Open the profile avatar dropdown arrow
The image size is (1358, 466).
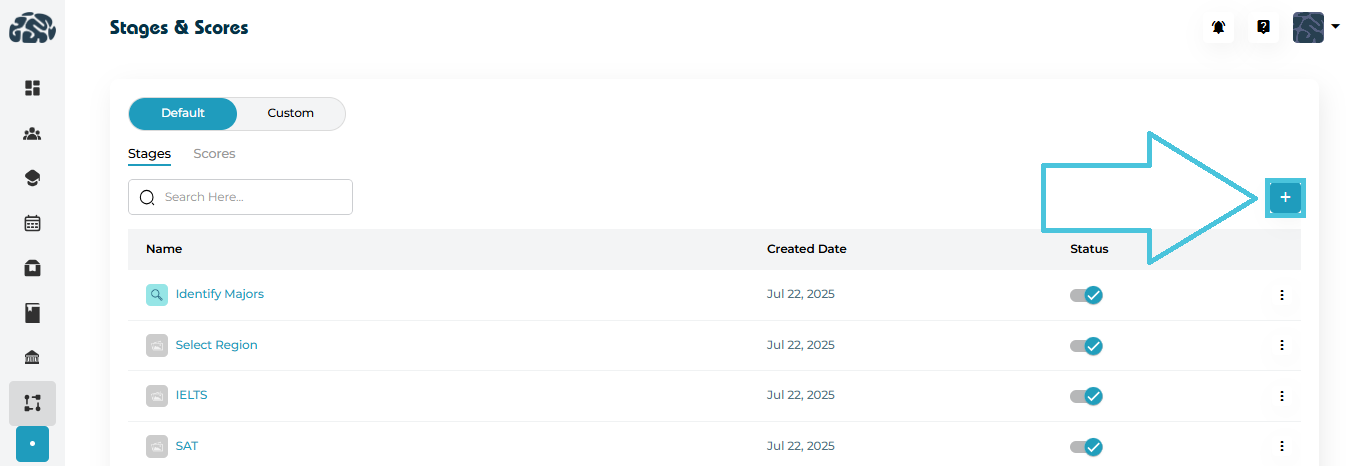click(1336, 27)
